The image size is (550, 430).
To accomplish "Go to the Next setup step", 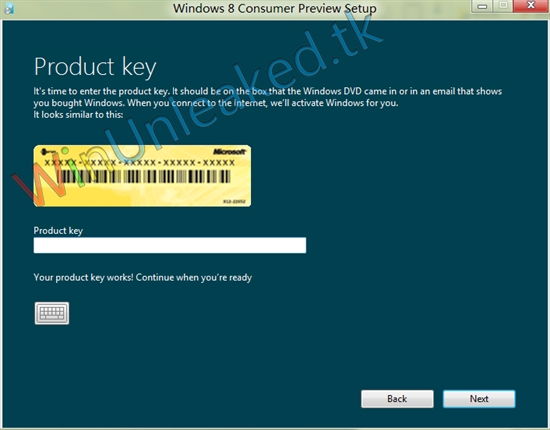I will [479, 399].
